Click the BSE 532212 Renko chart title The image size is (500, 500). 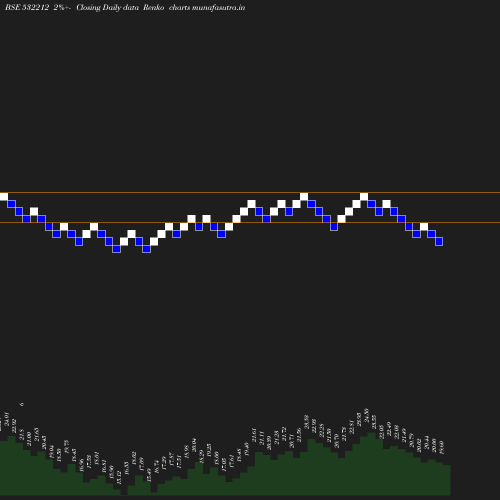click(125, 7)
